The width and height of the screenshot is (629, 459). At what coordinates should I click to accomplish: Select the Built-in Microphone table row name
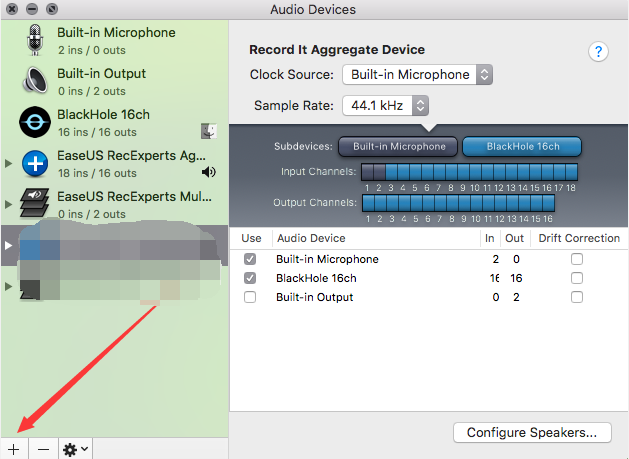327,259
